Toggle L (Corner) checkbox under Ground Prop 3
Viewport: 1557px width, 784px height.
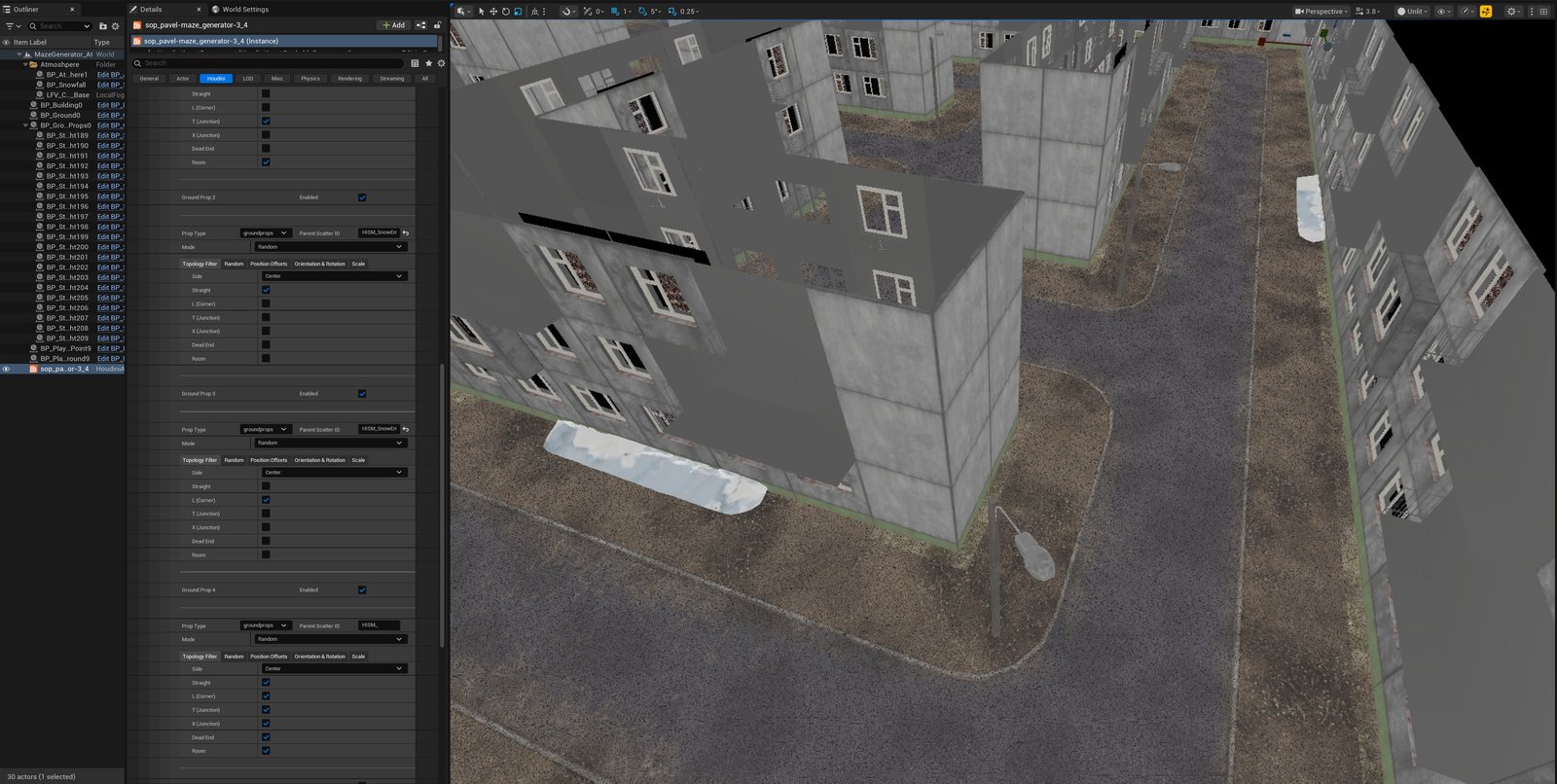pyautogui.click(x=266, y=500)
